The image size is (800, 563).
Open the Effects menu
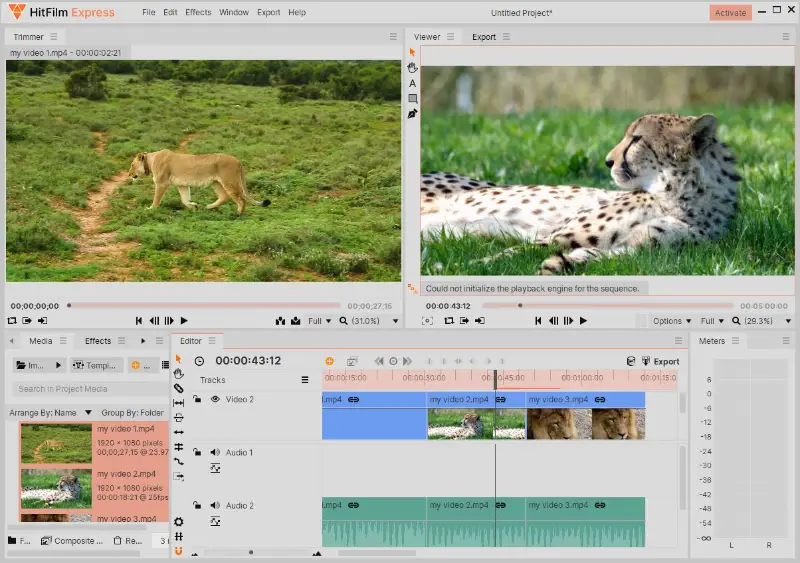[198, 12]
